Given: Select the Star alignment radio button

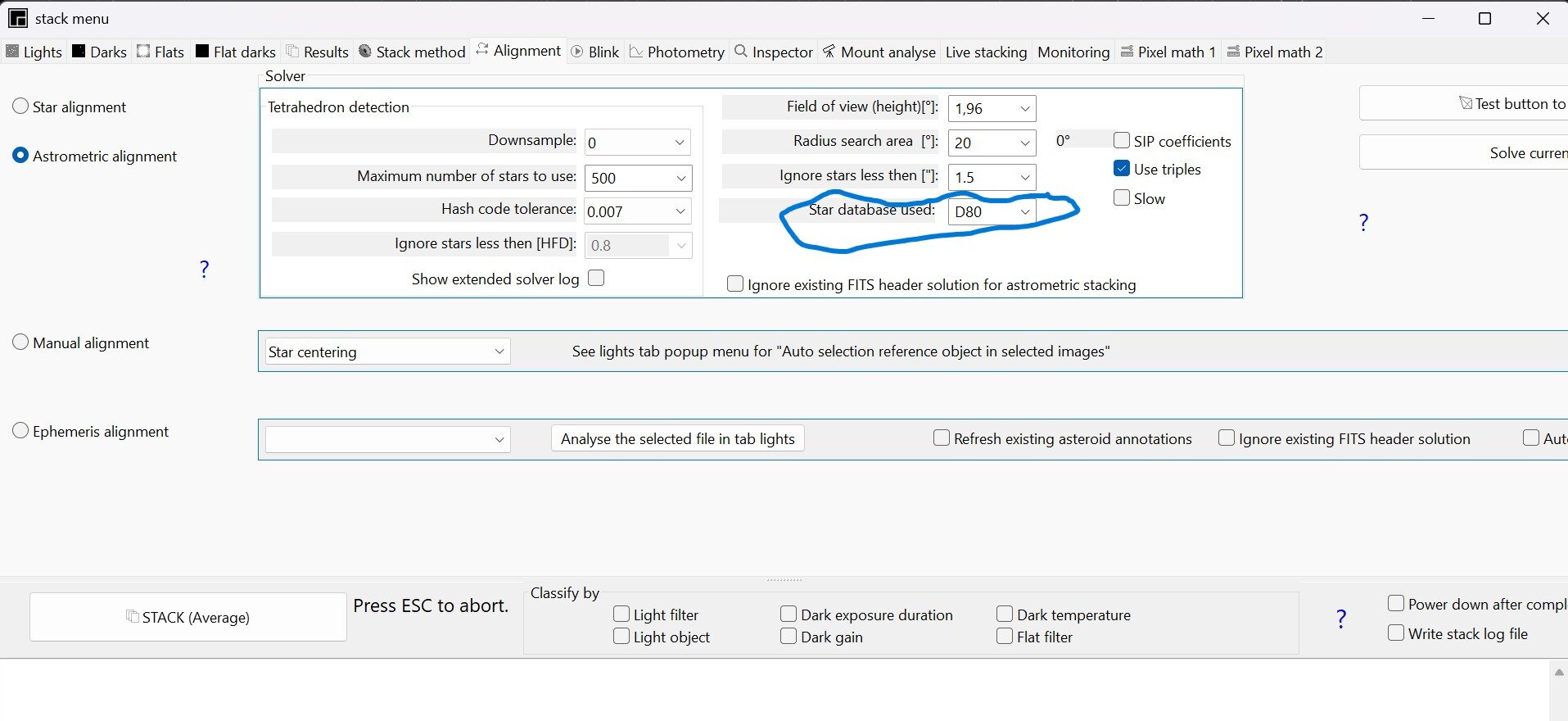Looking at the screenshot, I should click(x=20, y=107).
